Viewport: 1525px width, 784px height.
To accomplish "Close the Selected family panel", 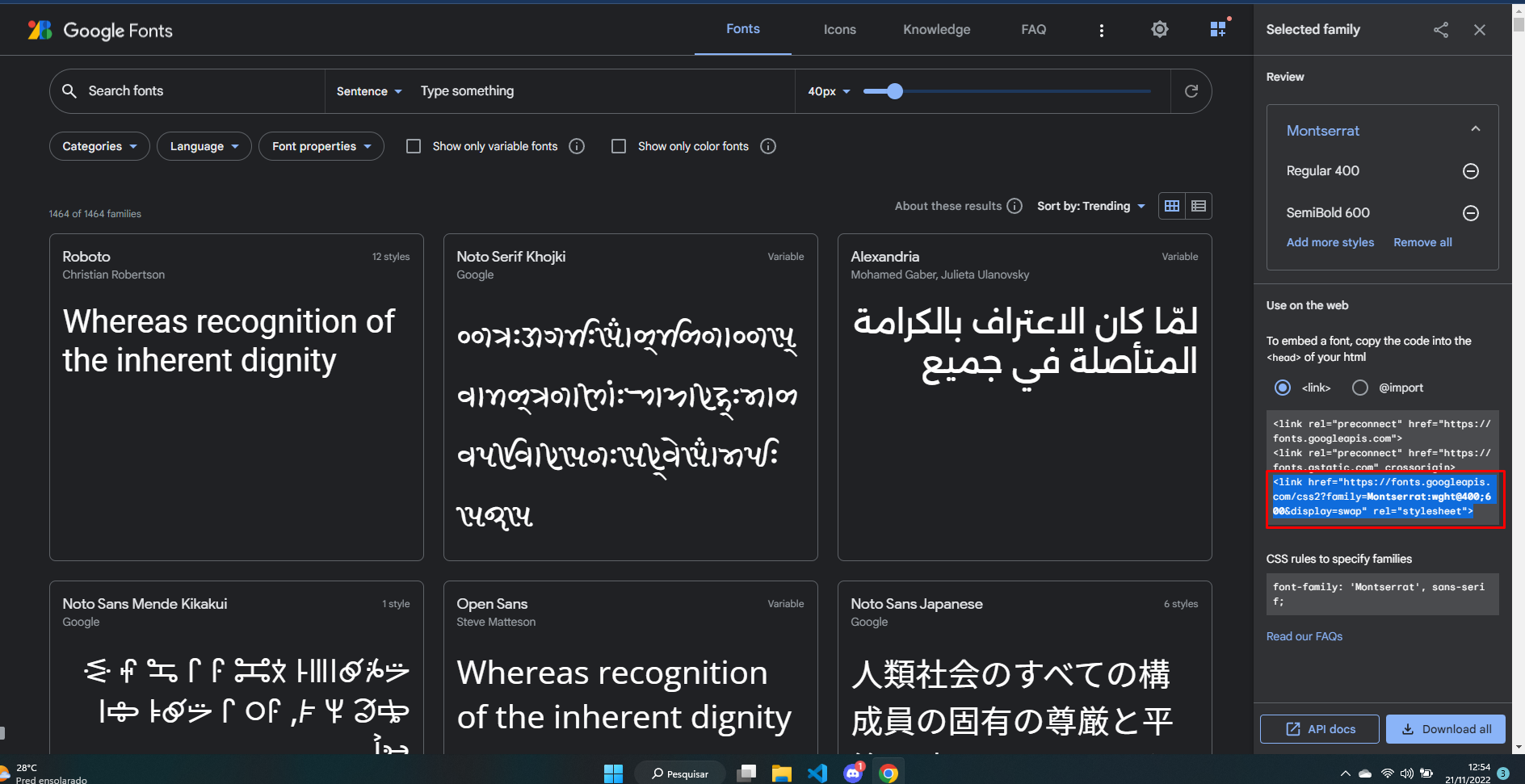I will coord(1480,30).
